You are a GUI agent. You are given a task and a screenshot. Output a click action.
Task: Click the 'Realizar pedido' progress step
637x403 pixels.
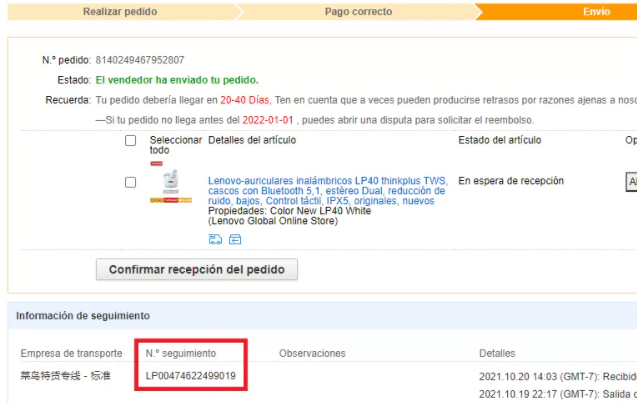pos(118,12)
